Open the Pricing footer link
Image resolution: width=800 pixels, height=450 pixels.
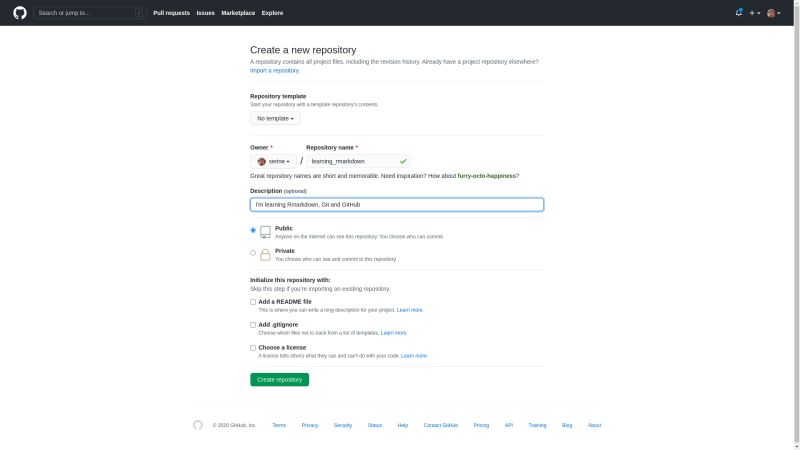click(x=481, y=426)
